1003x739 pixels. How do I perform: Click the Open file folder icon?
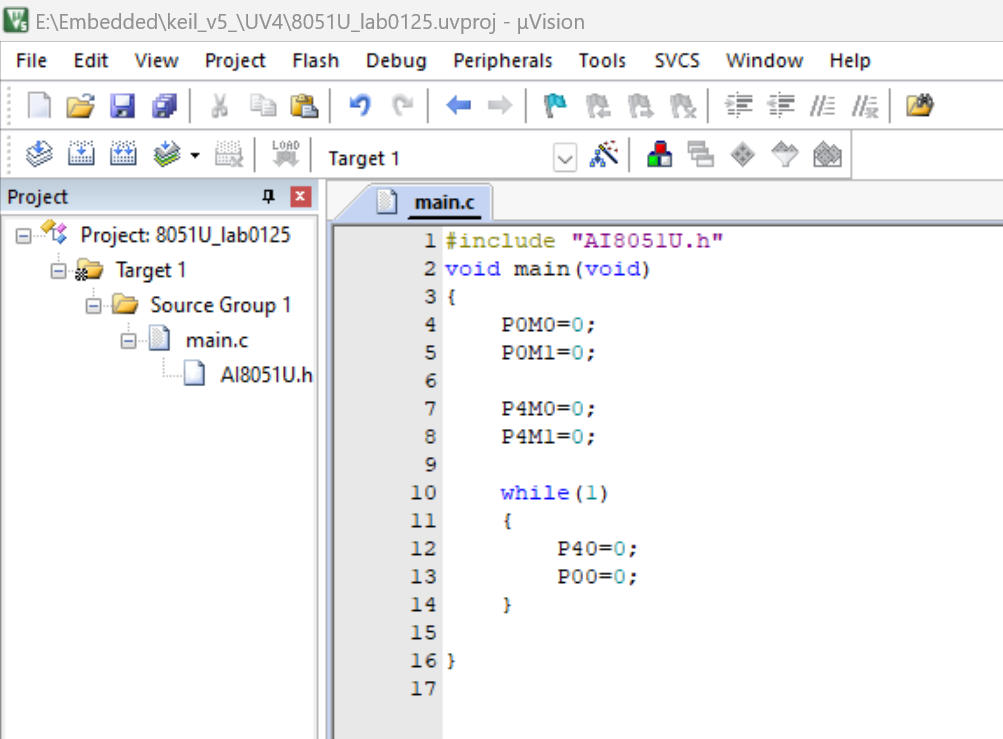pyautogui.click(x=80, y=106)
